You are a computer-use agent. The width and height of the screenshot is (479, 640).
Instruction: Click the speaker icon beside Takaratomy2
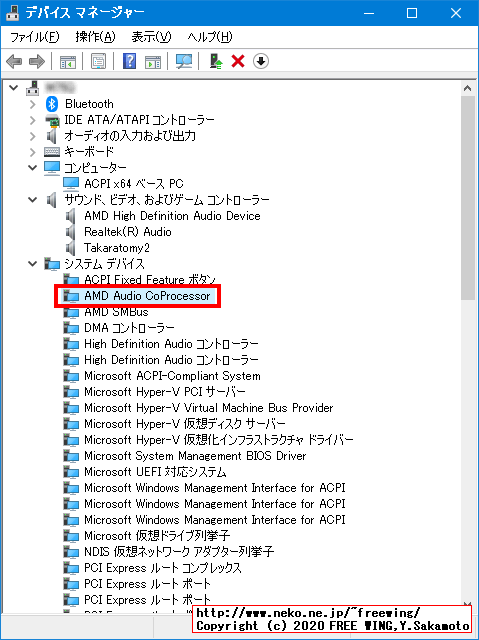pos(71,248)
